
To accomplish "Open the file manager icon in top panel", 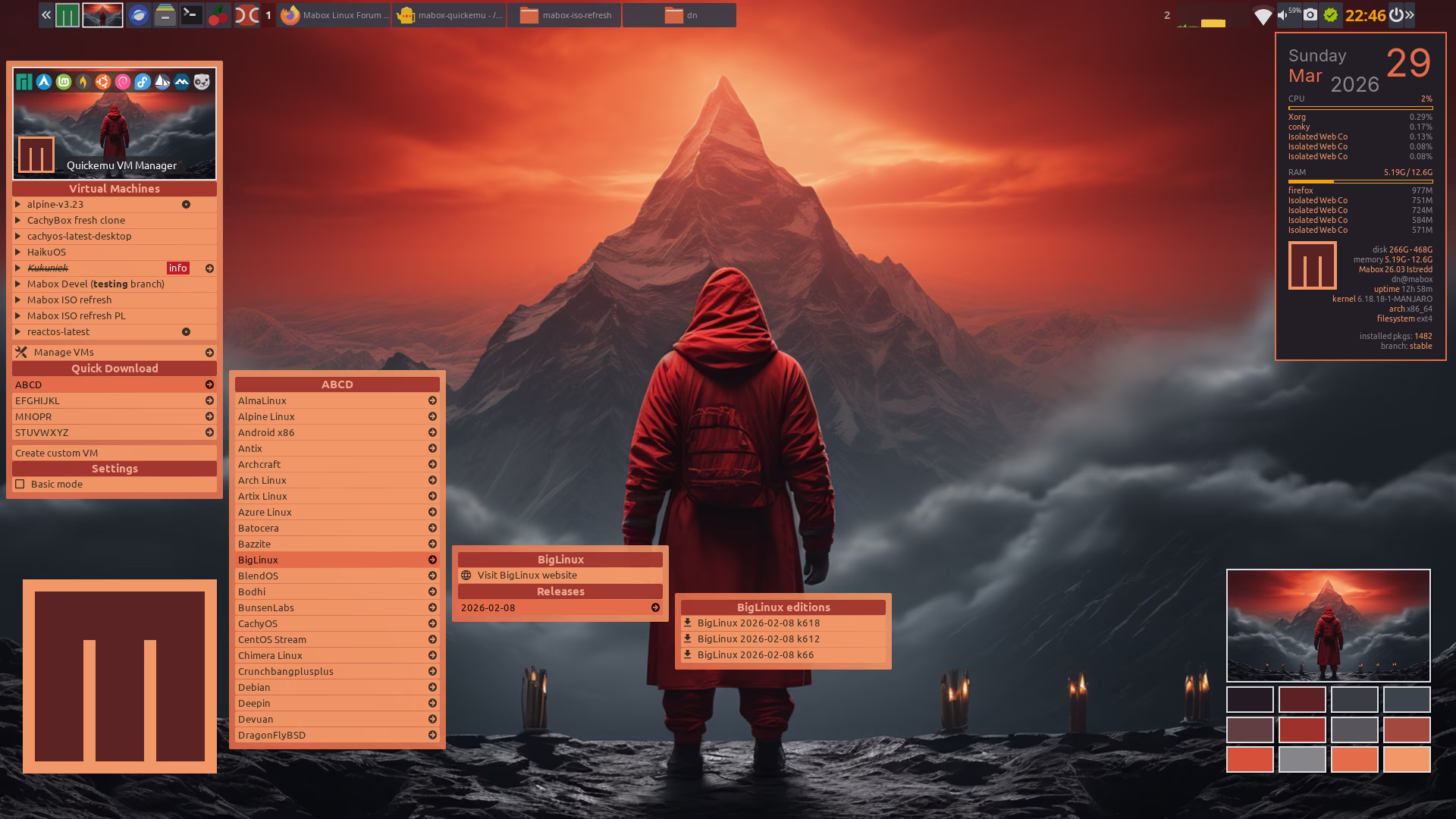I will click(x=165, y=14).
